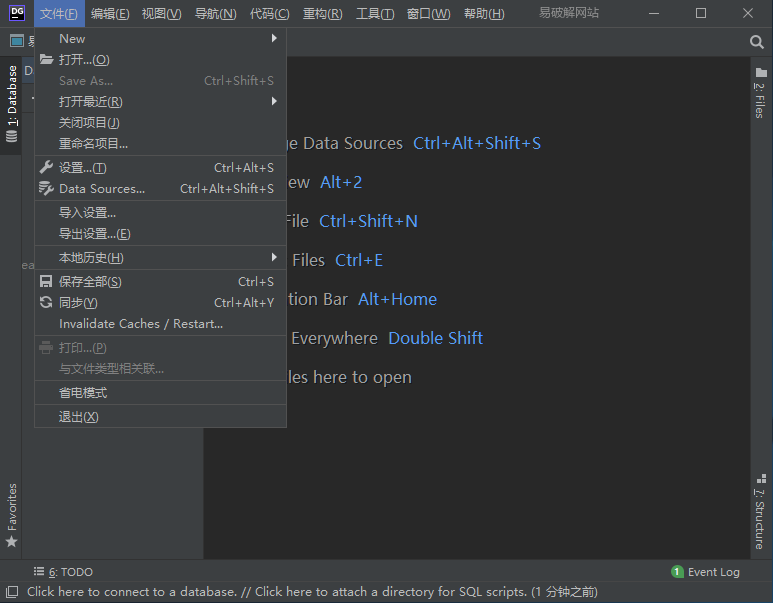The height and width of the screenshot is (603, 773).
Task: Click the Structure icon on right sidebar
Action: point(761,479)
